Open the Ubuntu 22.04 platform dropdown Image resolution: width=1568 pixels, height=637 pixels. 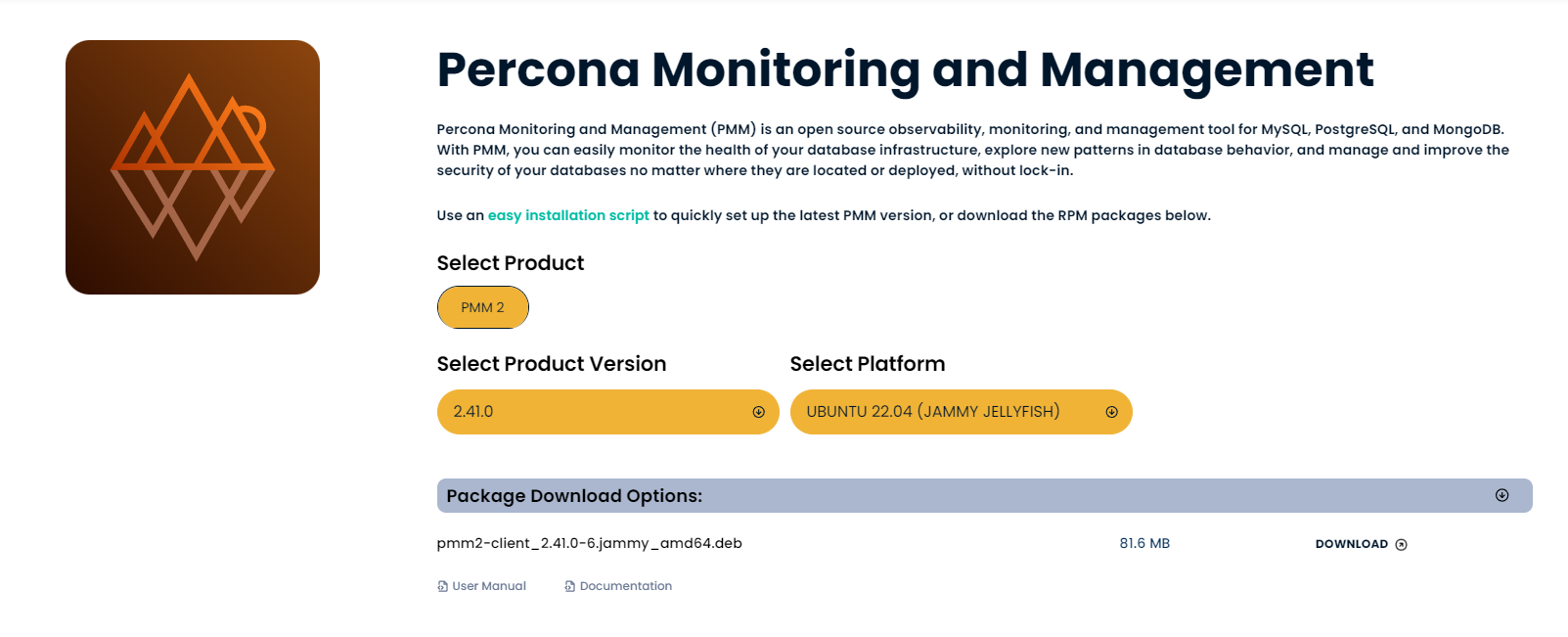pos(962,412)
